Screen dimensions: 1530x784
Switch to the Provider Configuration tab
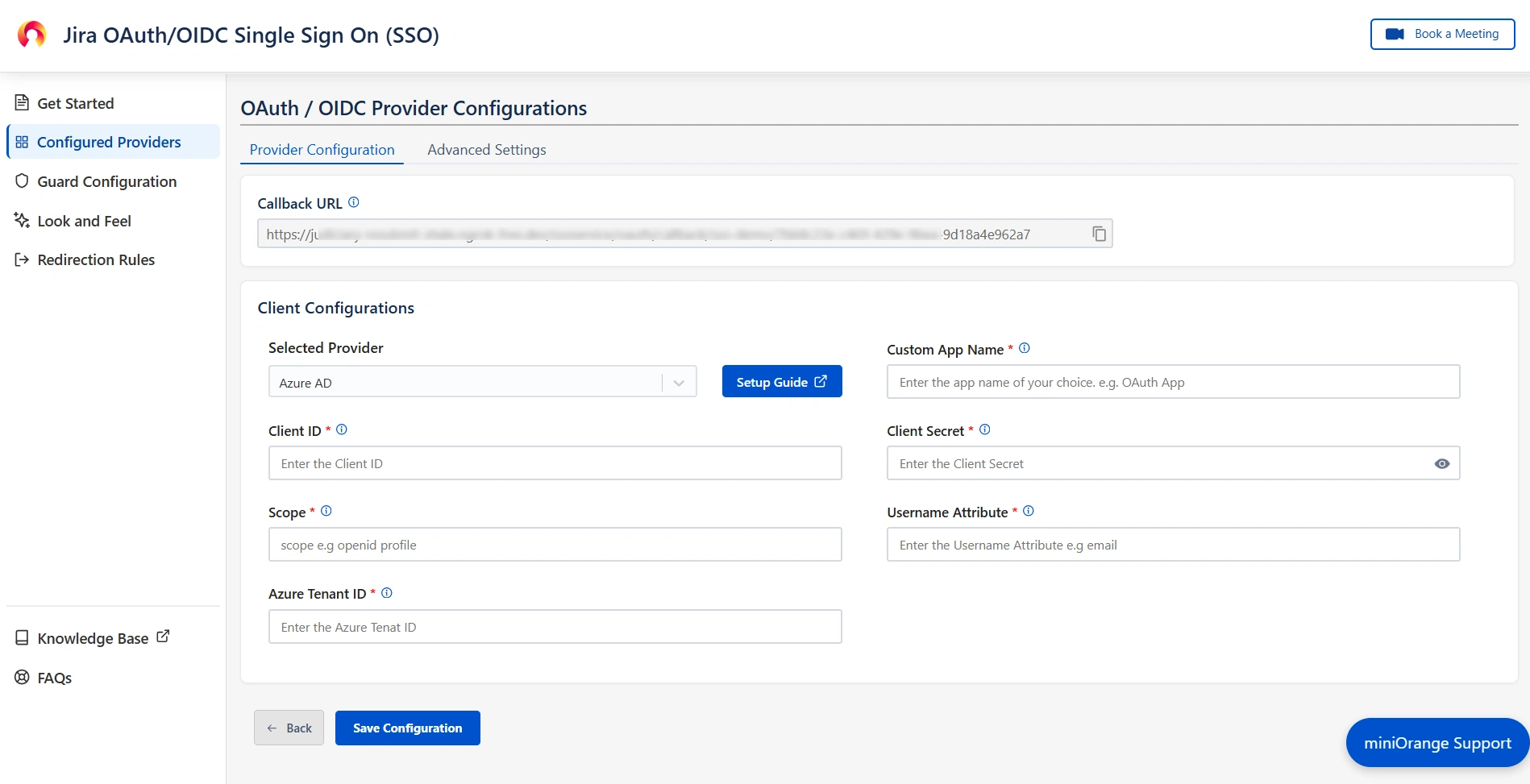click(322, 150)
